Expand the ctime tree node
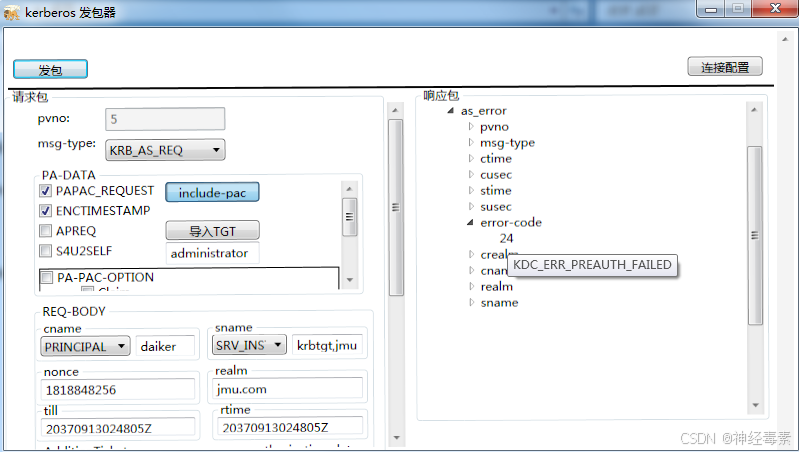Screen dimensions: 799x452 click(x=471, y=158)
